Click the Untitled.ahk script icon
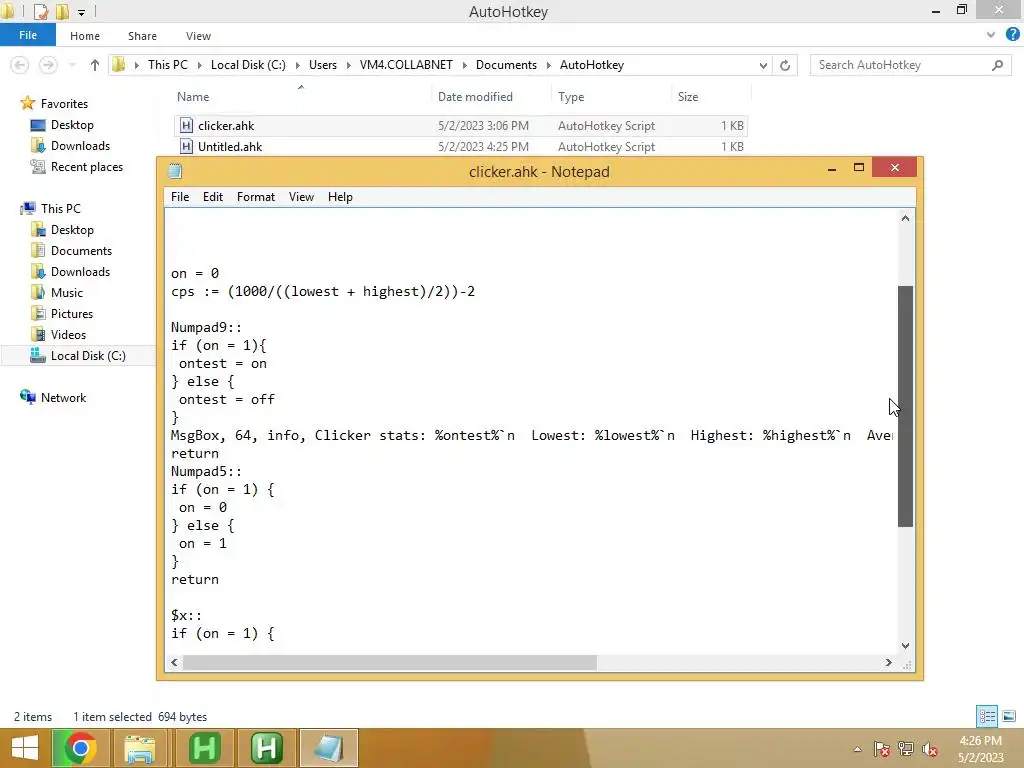This screenshot has width=1024, height=768. 186,146
